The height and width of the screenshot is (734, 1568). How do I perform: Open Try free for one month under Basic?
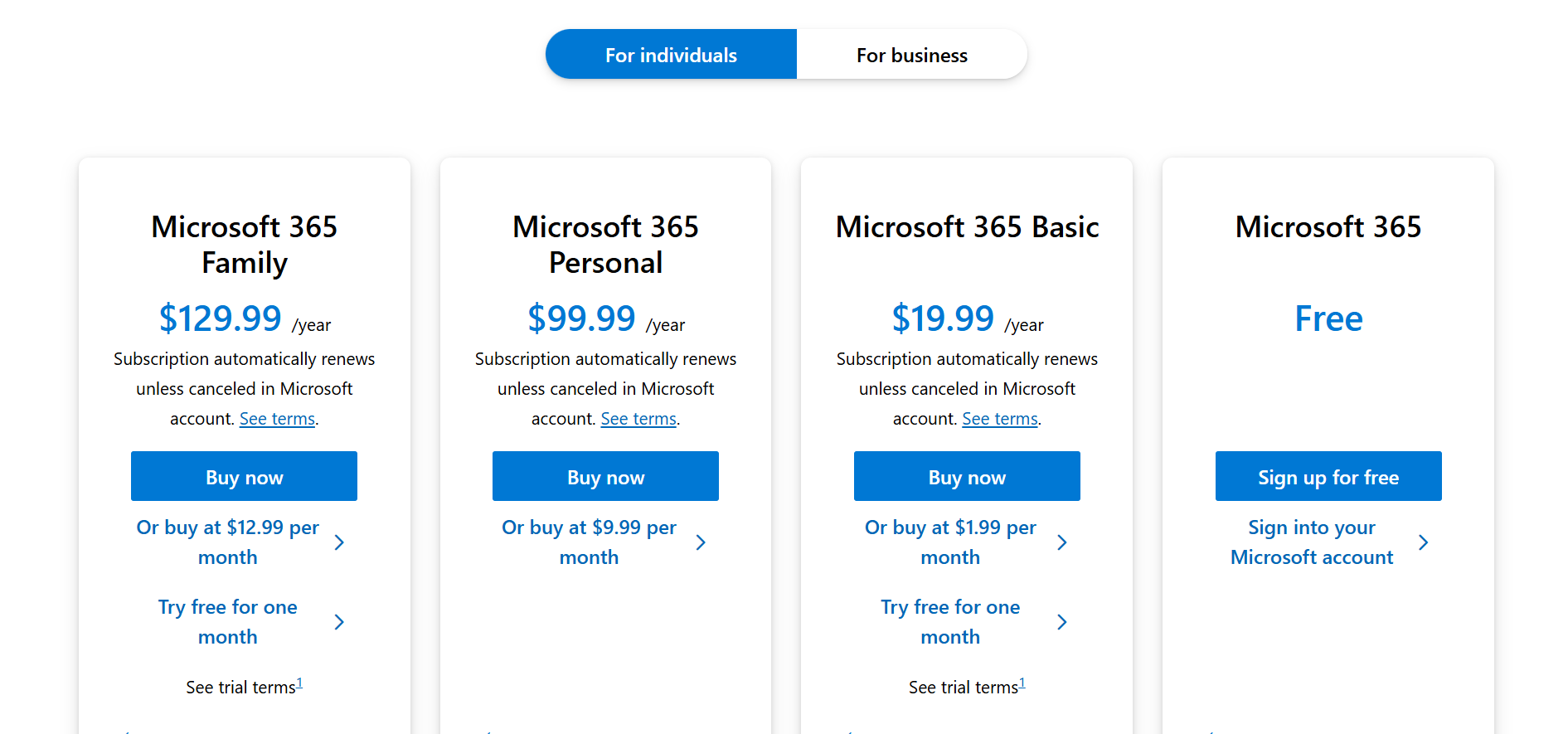pyautogui.click(x=950, y=621)
